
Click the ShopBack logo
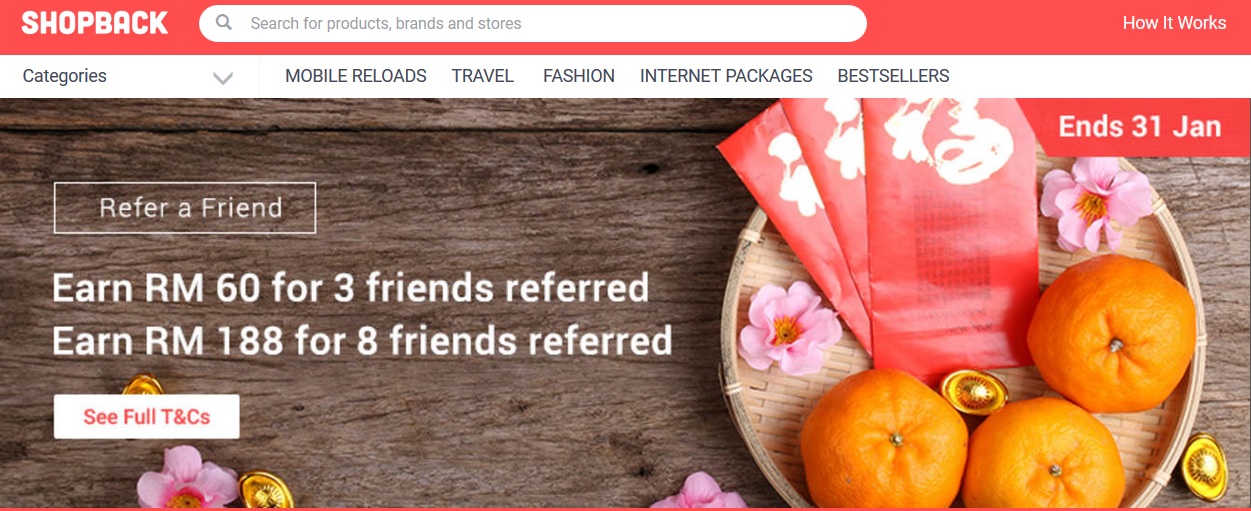coord(95,23)
